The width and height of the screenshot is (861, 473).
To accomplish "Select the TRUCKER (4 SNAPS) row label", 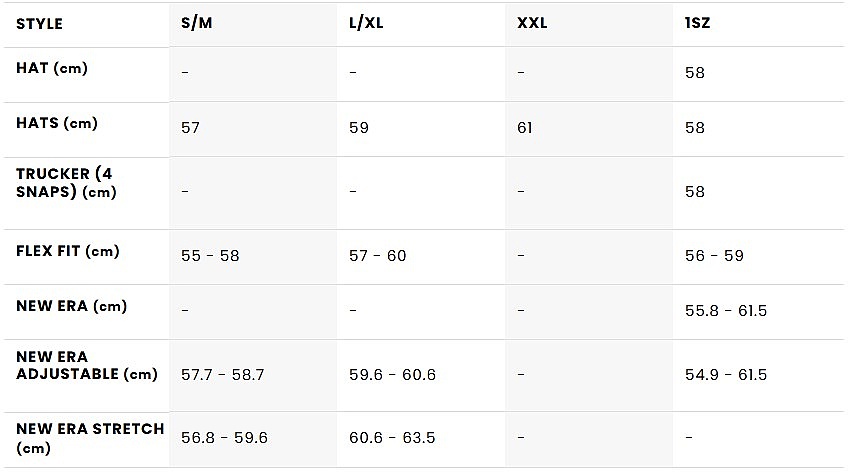I will point(66,183).
